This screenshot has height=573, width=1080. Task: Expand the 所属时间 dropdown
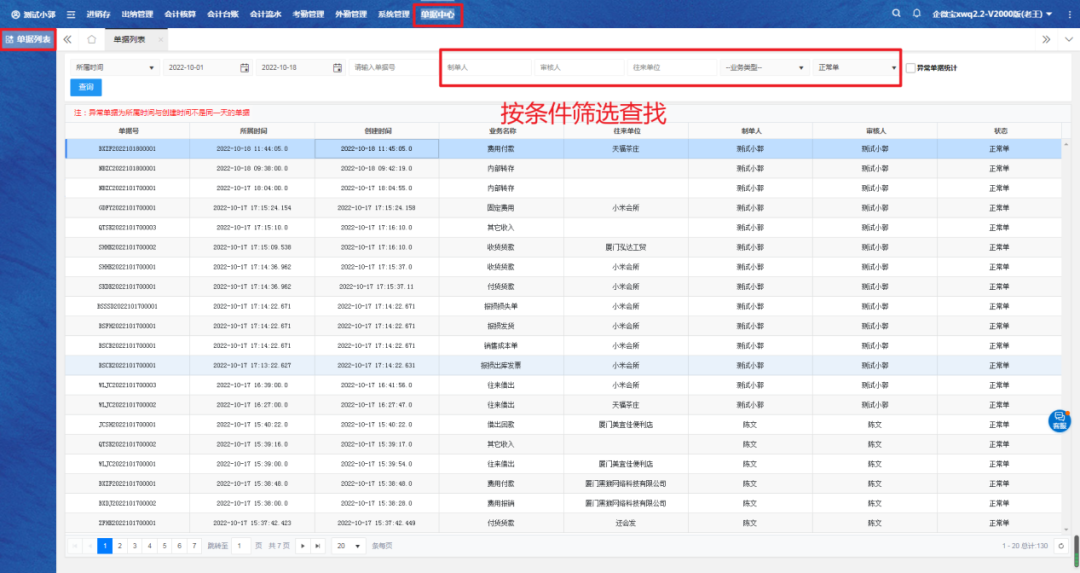coord(113,68)
